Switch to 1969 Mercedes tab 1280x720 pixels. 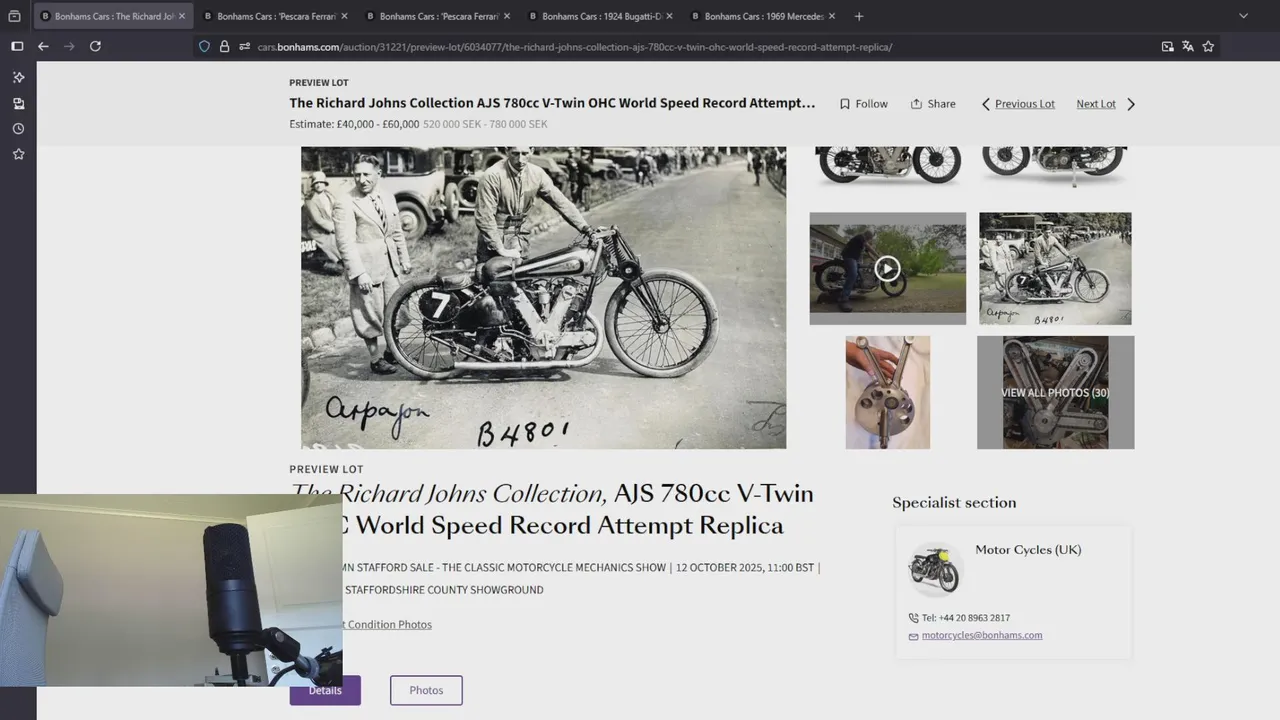pyautogui.click(x=761, y=16)
